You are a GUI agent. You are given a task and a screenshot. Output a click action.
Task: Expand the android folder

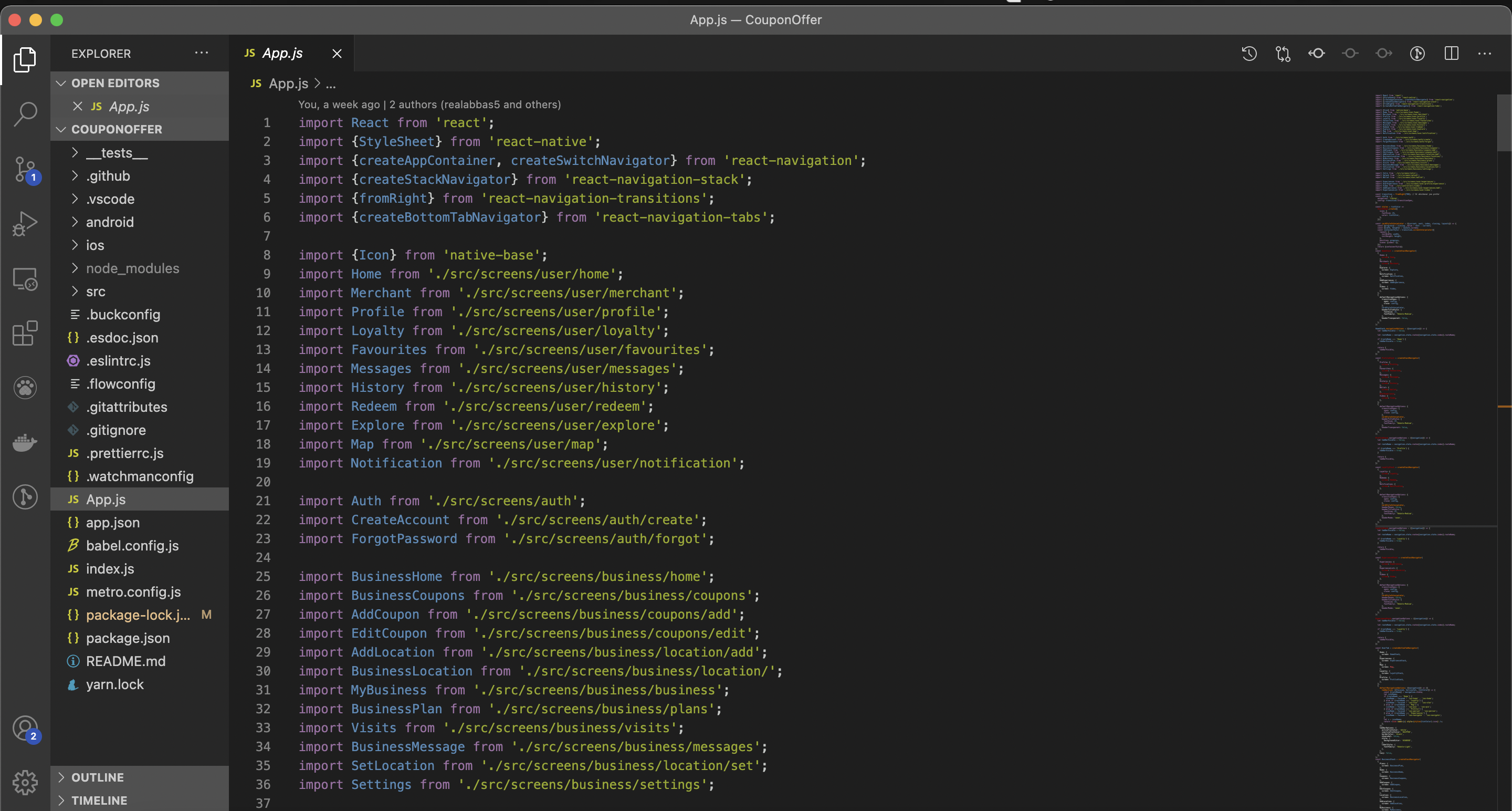coord(140,222)
